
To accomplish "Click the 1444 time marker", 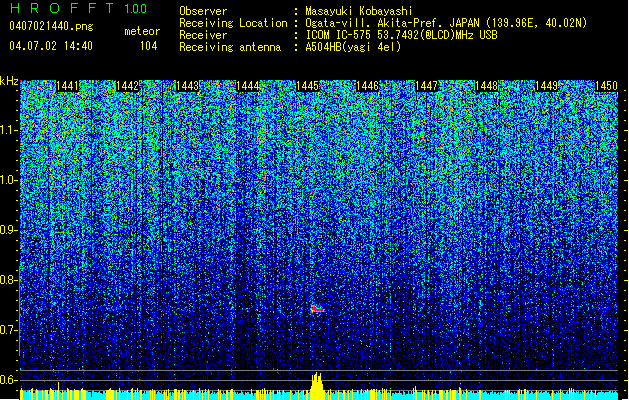I will click(x=248, y=86).
